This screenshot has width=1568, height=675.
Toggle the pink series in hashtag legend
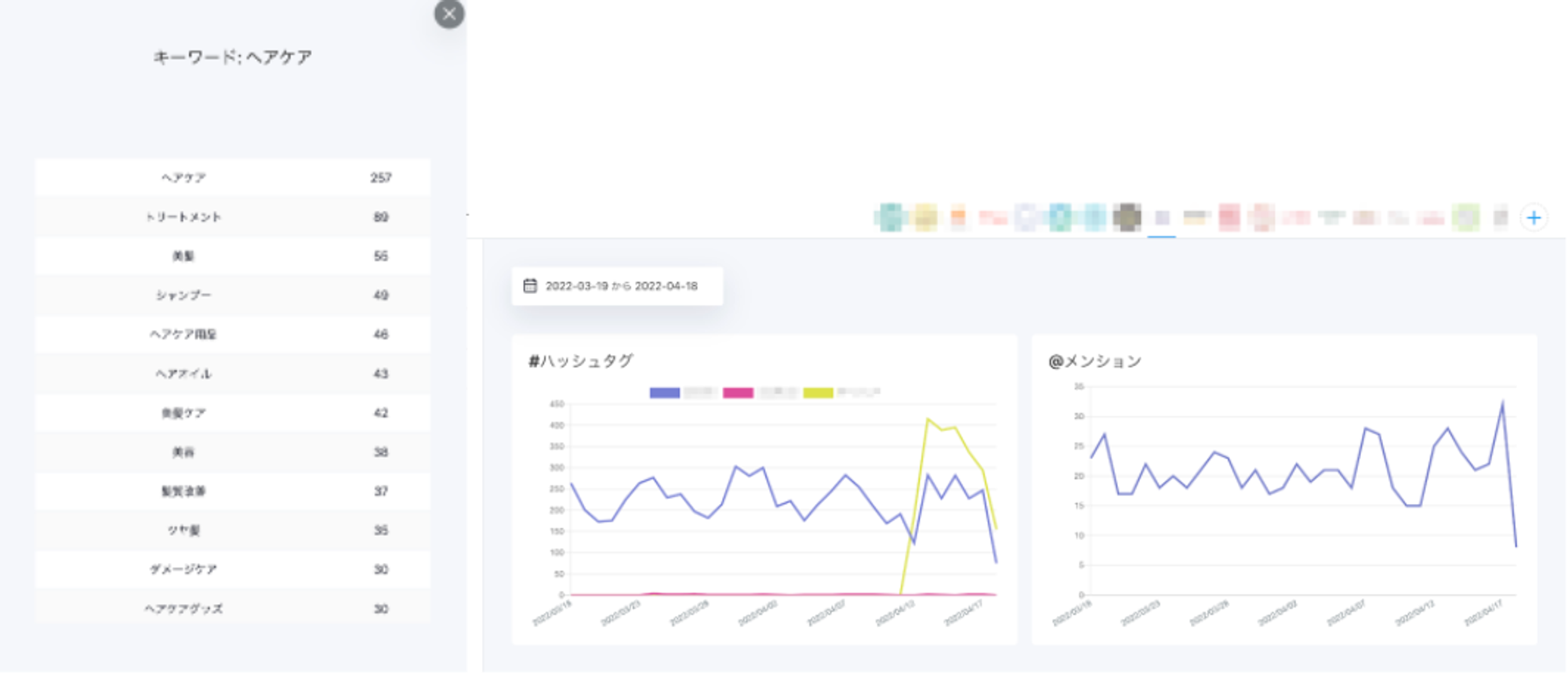click(x=738, y=393)
